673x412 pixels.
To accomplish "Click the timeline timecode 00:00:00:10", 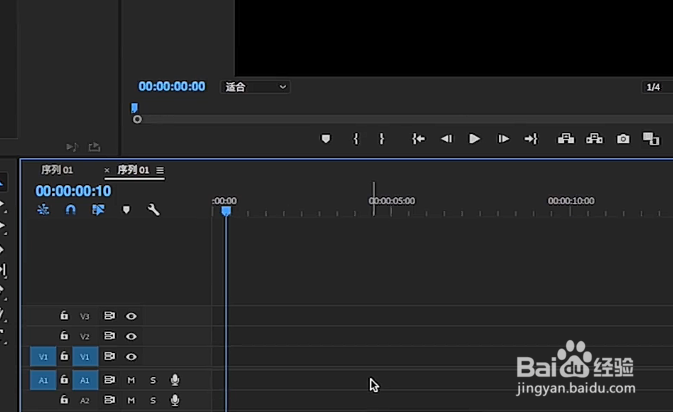I will point(73,191).
